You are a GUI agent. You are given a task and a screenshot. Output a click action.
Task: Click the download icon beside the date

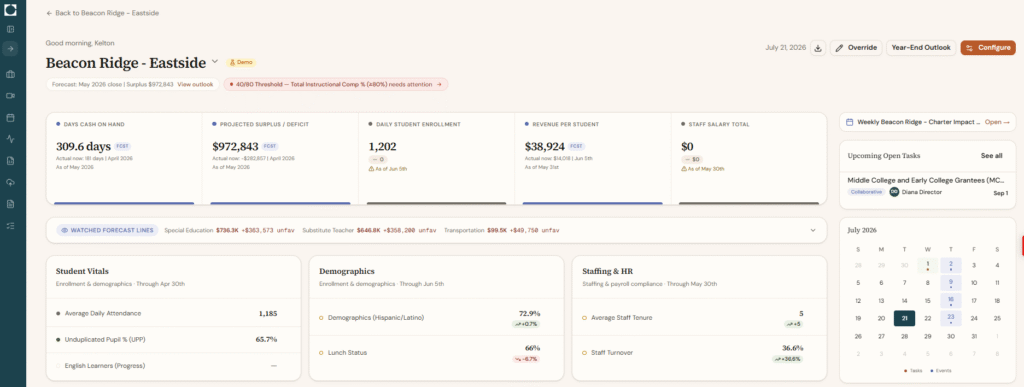pyautogui.click(x=818, y=48)
